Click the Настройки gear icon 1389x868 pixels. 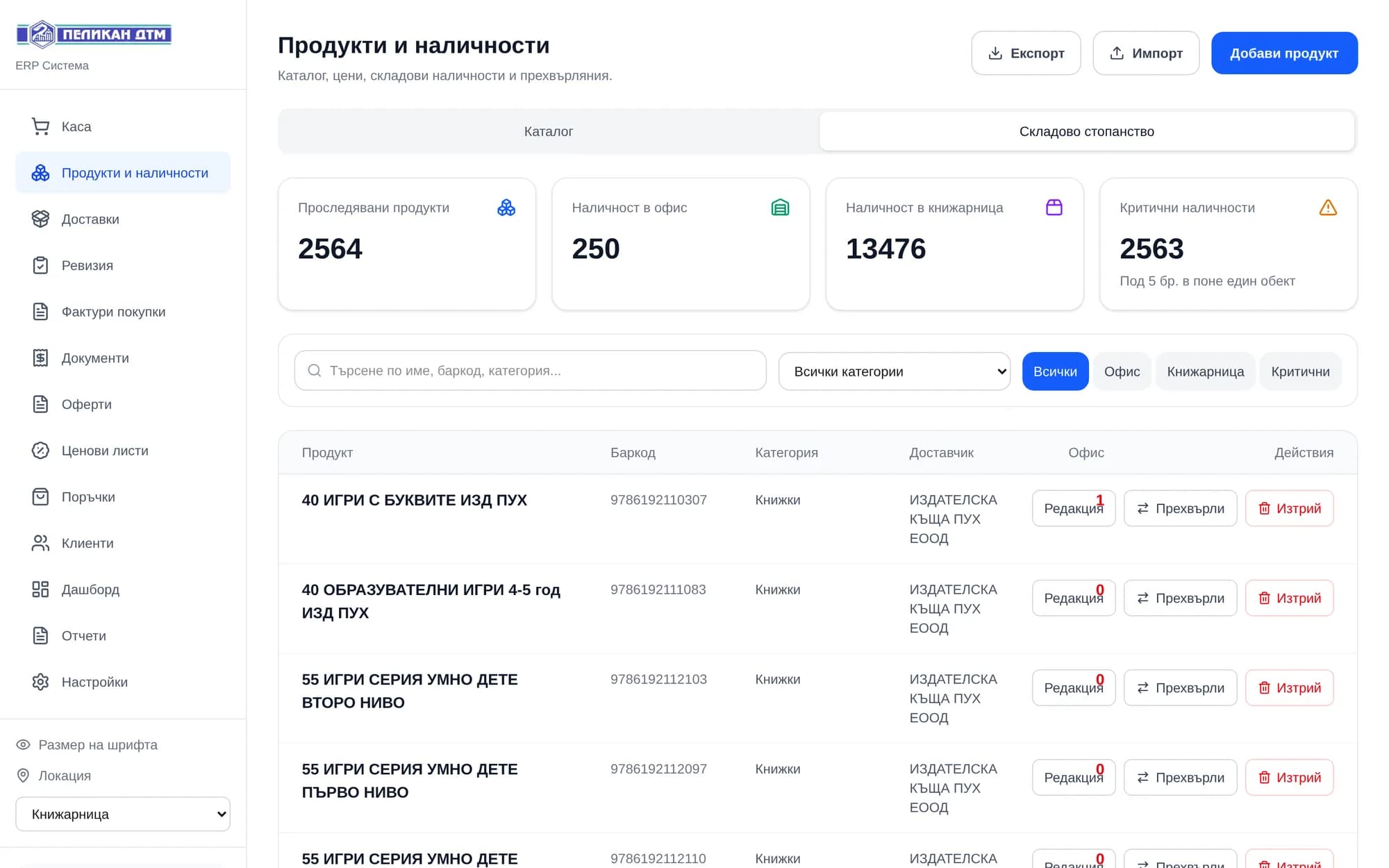[40, 682]
